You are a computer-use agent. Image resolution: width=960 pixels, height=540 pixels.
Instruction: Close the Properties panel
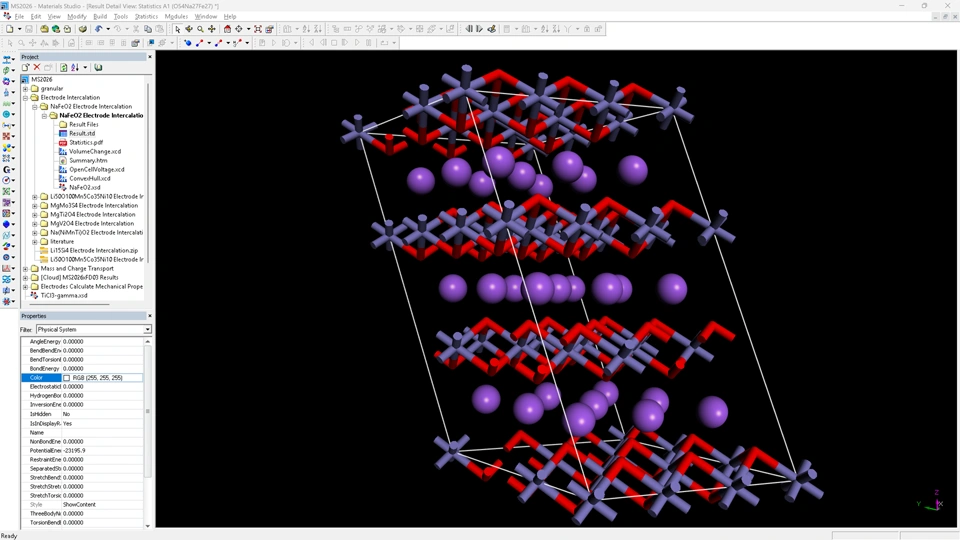click(149, 316)
